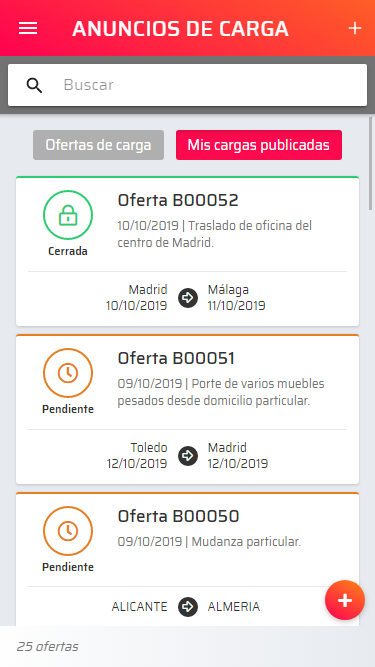375x667 pixels.
Task: Click the Traslado de oficina description text
Action: click(215, 234)
